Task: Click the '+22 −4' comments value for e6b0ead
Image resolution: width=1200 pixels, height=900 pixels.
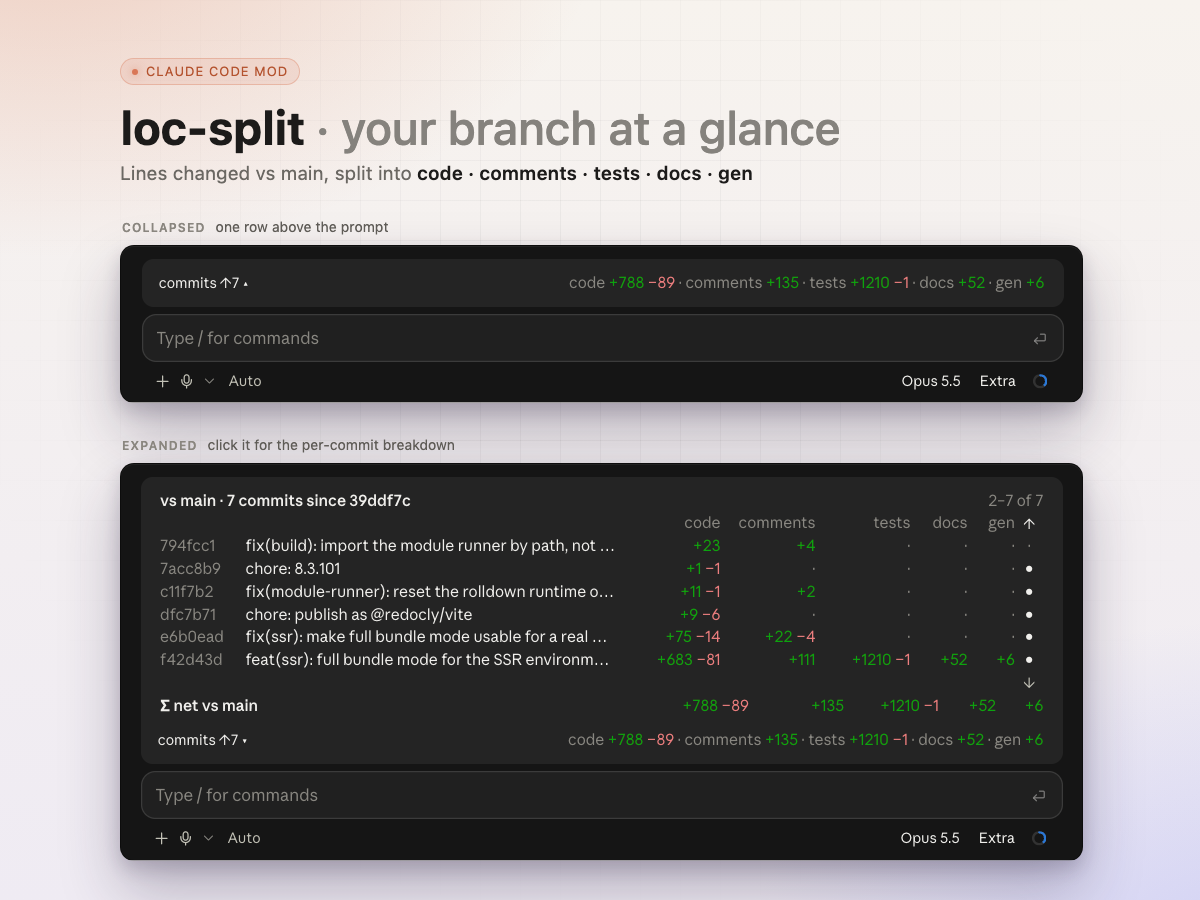Action: [790, 637]
